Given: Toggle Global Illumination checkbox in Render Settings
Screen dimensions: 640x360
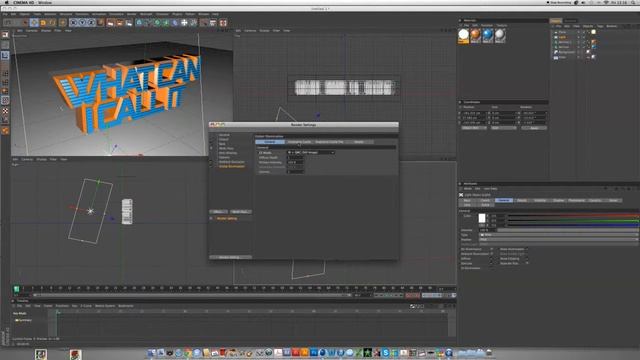Looking at the screenshot, I should click(x=211, y=167).
